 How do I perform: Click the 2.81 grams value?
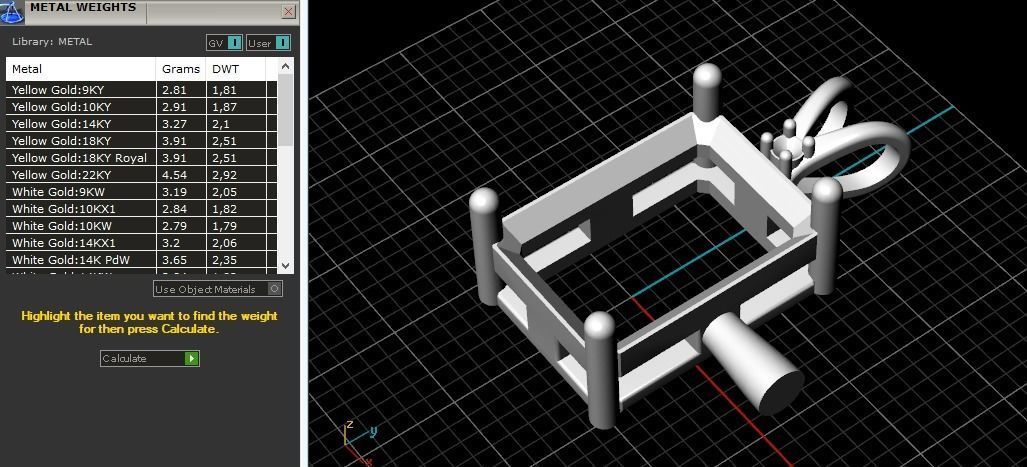click(172, 90)
